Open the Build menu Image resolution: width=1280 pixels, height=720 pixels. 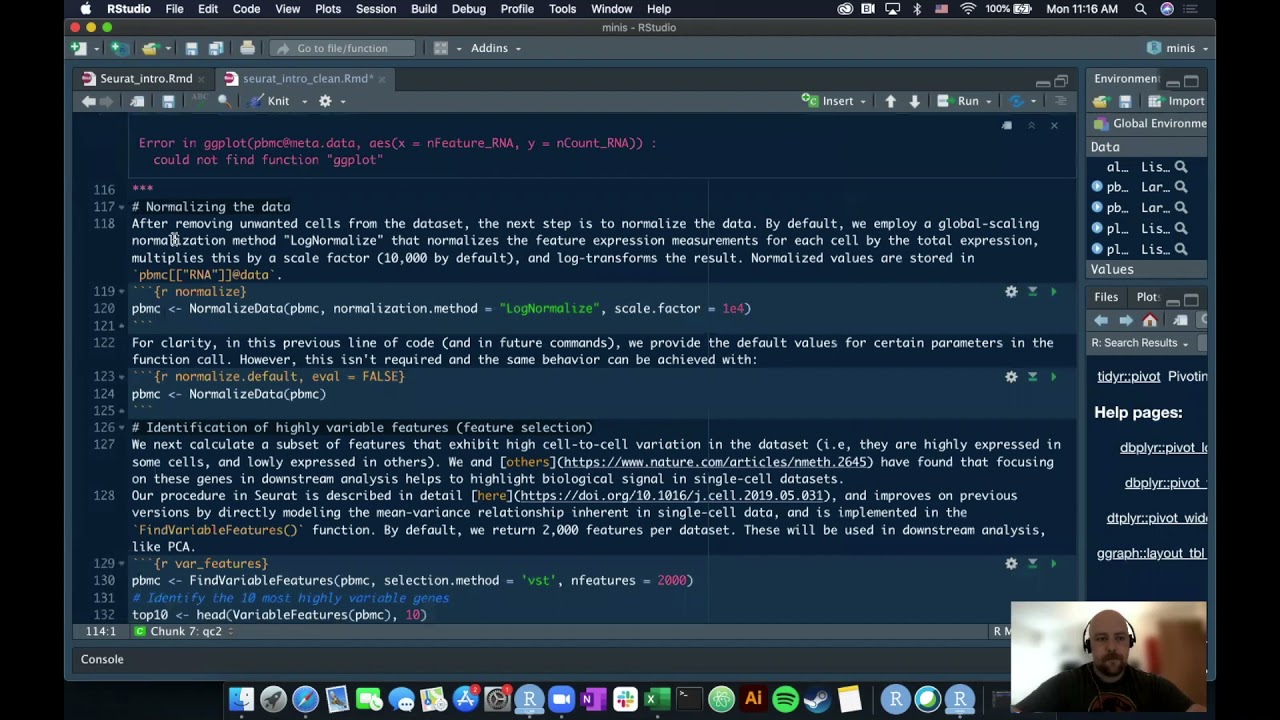[x=424, y=9]
